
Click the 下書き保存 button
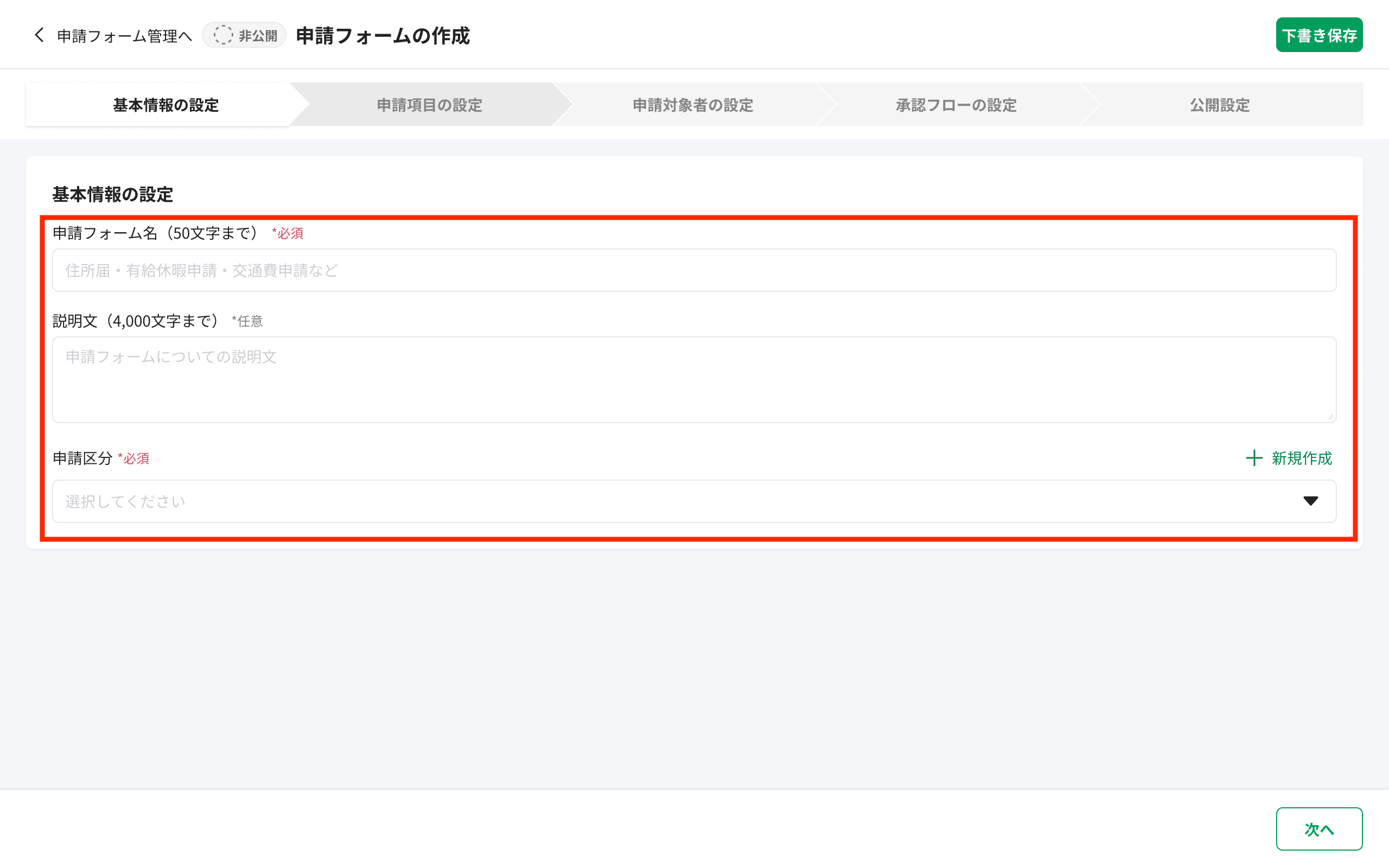tap(1319, 34)
